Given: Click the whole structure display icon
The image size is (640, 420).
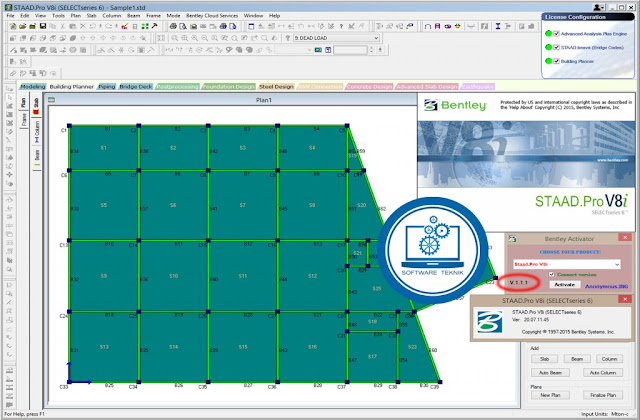Looking at the screenshot, I should click(161, 38).
